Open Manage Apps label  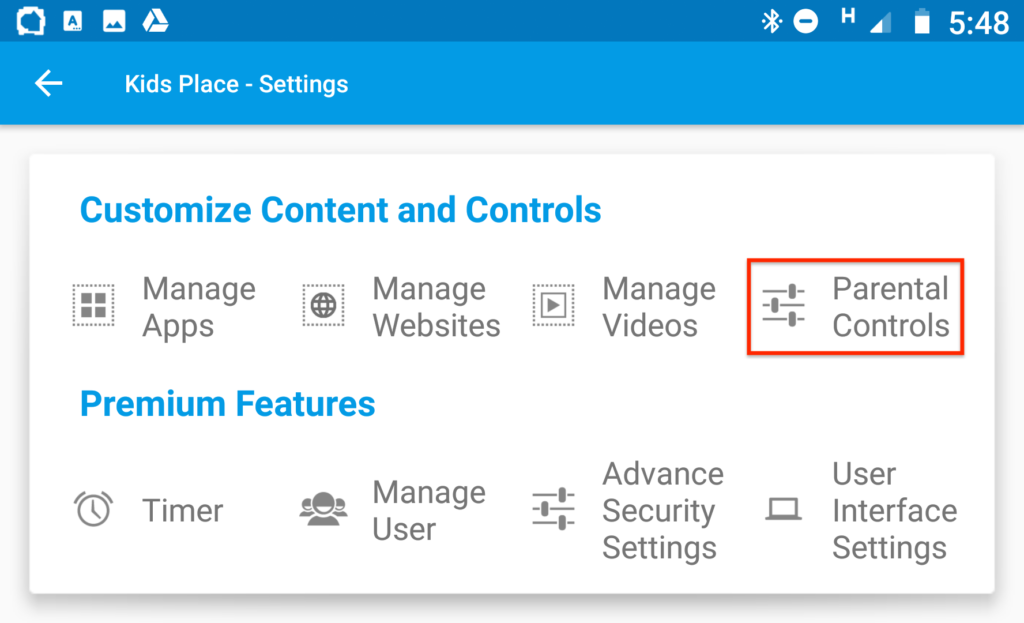tap(199, 307)
